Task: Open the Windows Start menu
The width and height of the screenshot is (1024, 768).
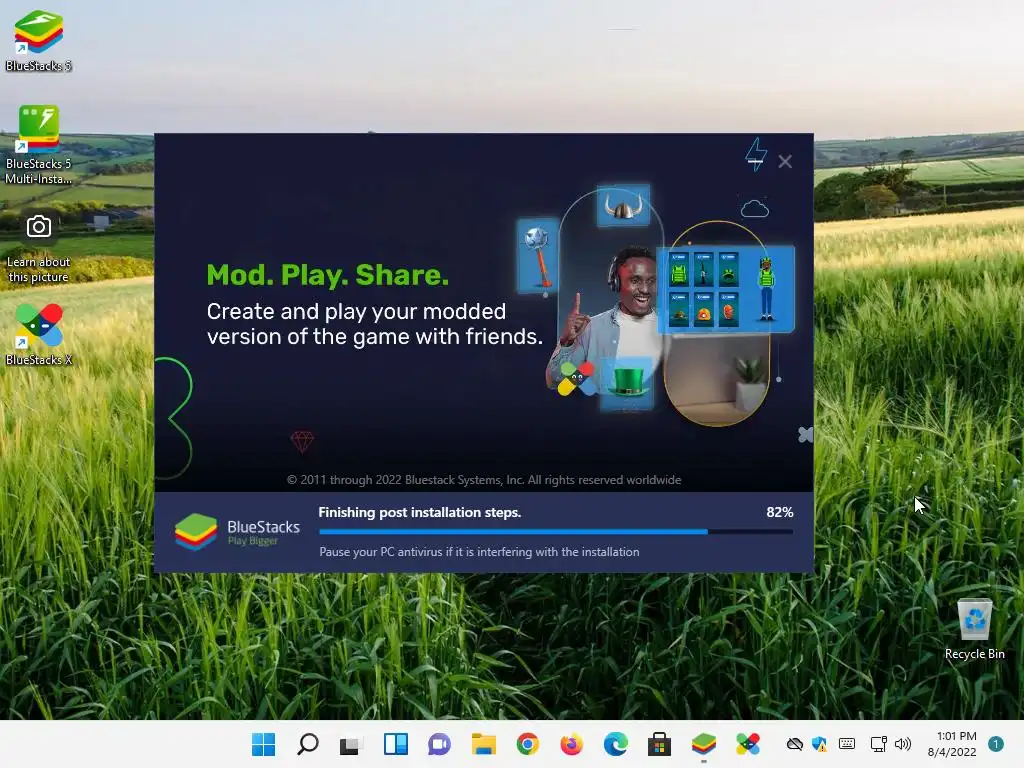Action: (264, 744)
